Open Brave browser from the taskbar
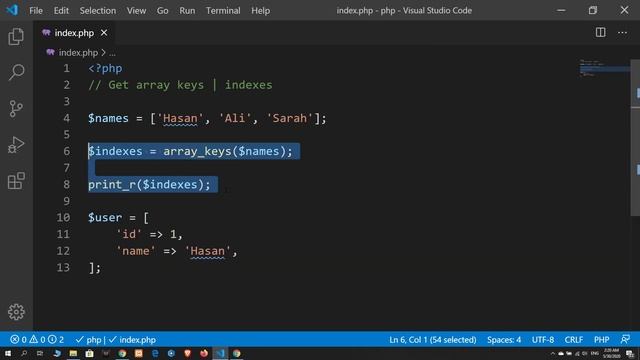This screenshot has width=640, height=360. [187, 353]
